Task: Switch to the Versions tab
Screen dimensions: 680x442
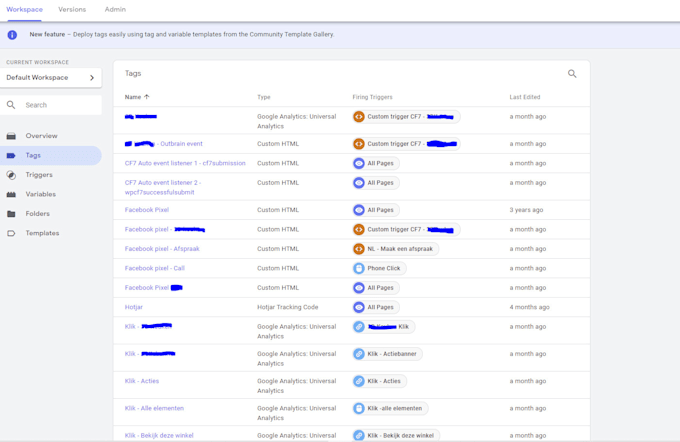Action: (x=72, y=9)
